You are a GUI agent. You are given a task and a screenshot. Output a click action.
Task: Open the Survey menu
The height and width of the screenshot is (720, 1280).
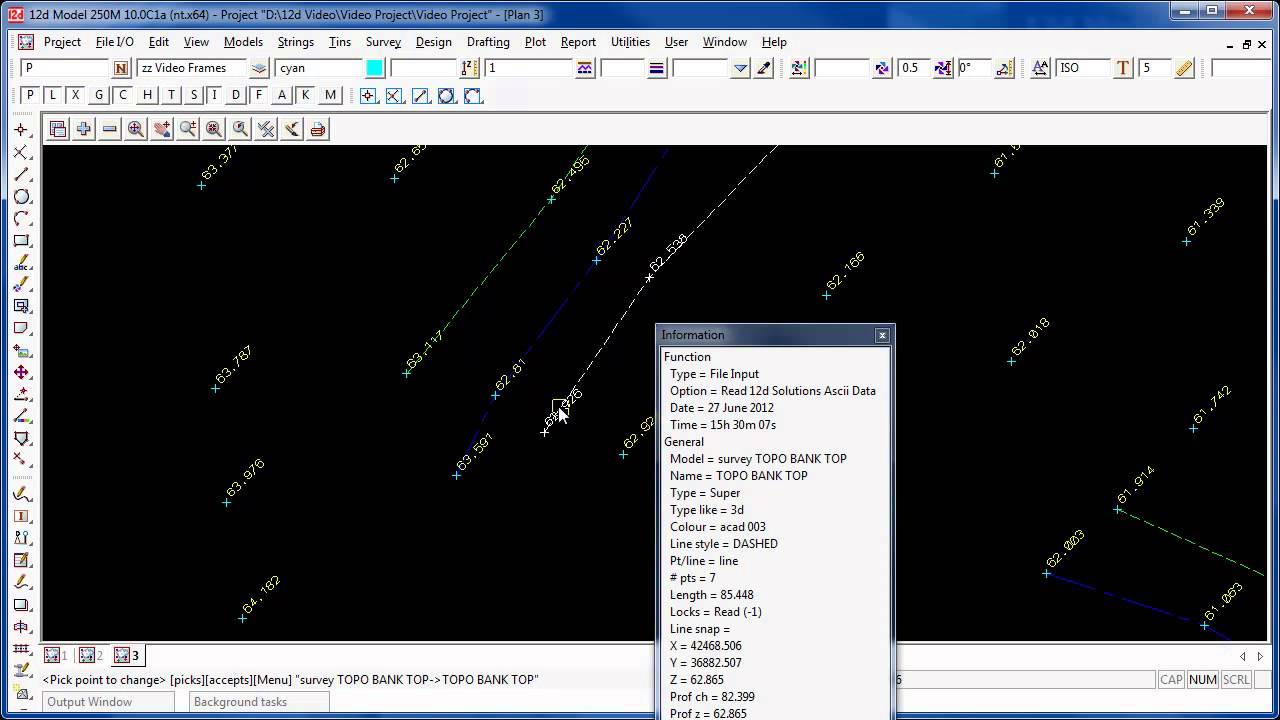click(x=383, y=42)
